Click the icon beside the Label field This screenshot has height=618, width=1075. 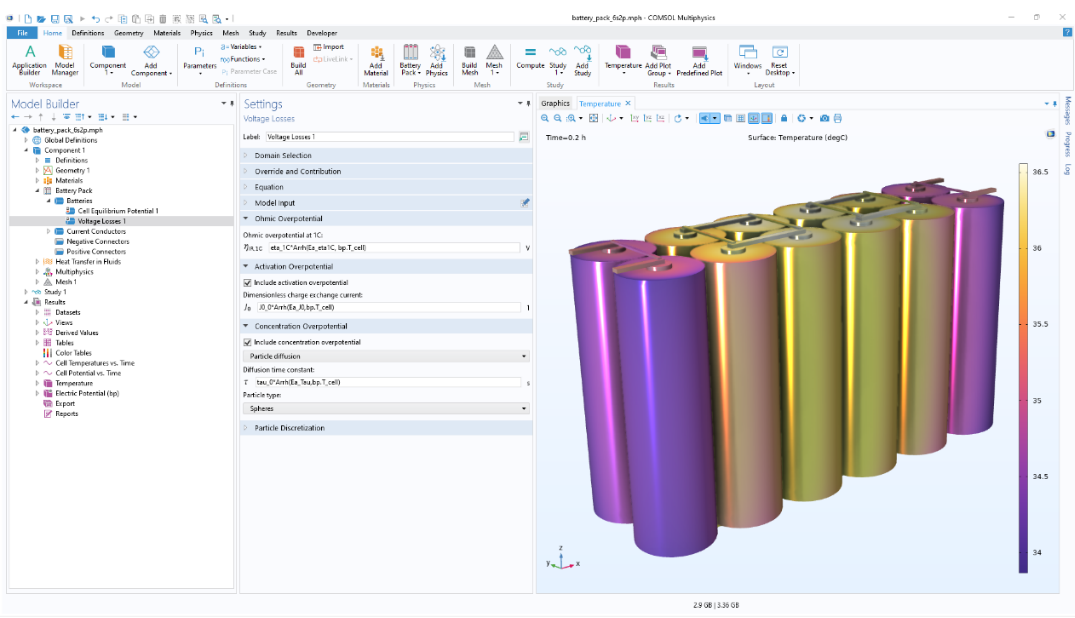tap(524, 137)
